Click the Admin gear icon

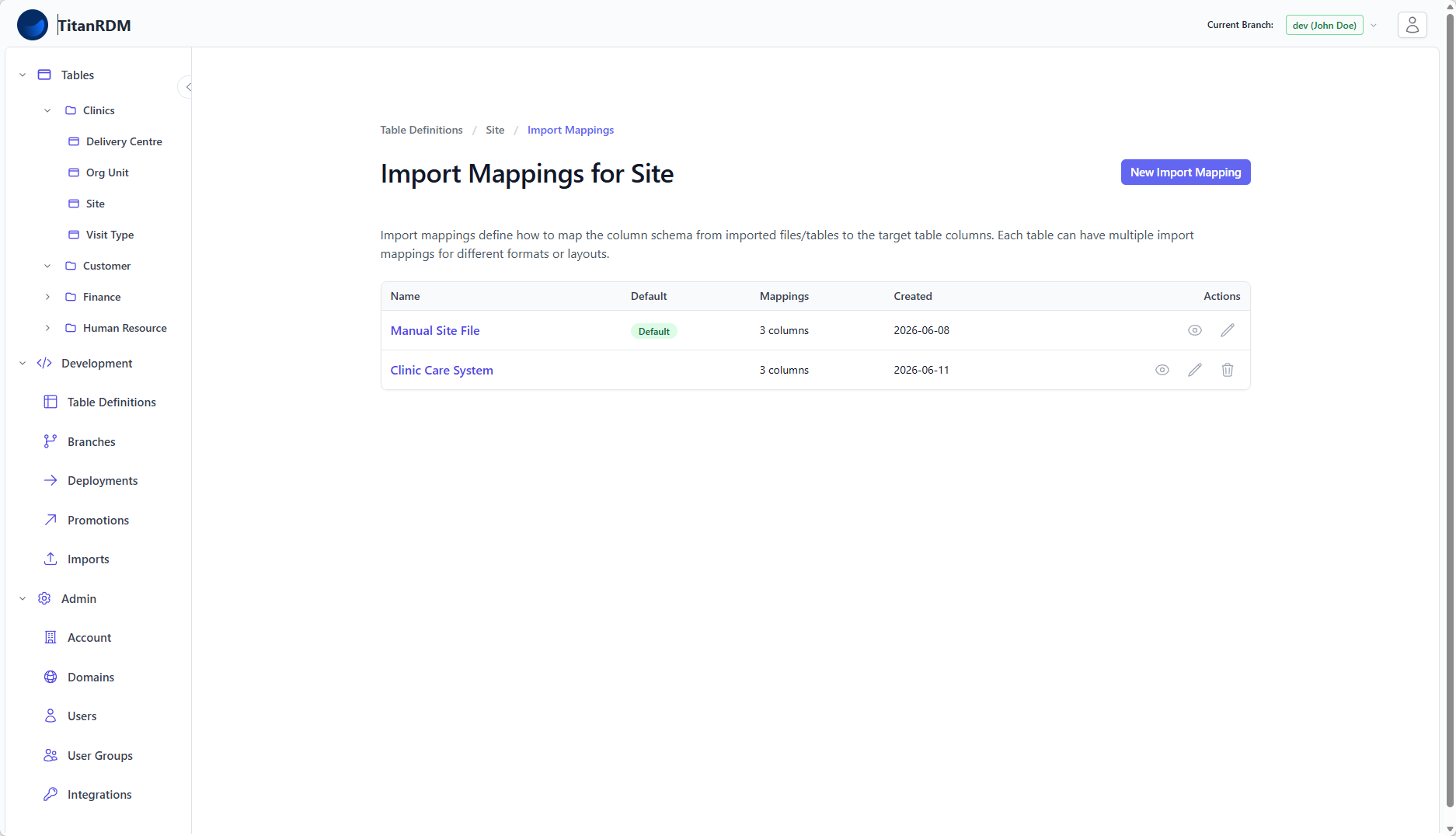tap(44, 598)
